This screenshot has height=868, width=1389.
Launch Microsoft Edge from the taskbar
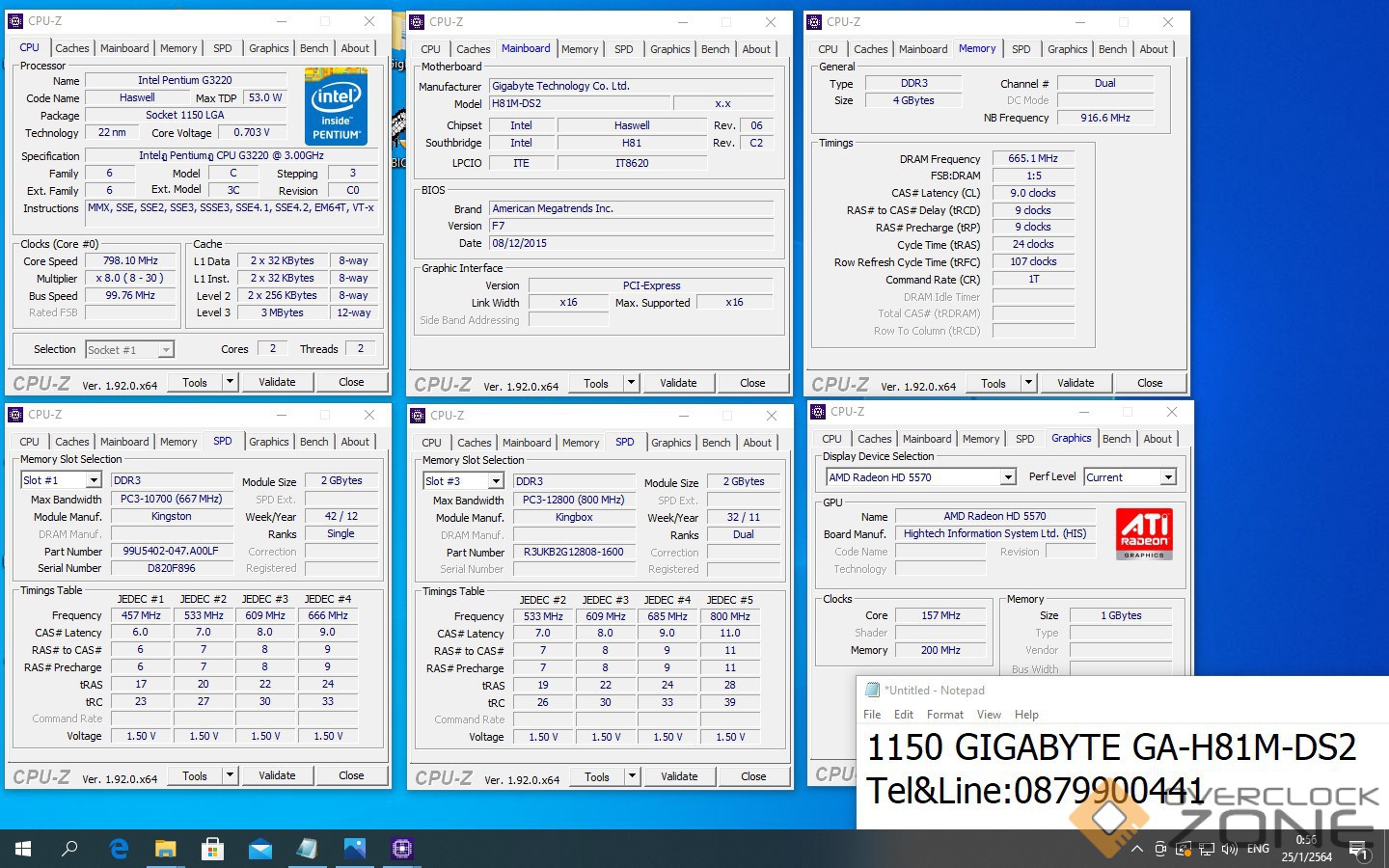(x=119, y=849)
